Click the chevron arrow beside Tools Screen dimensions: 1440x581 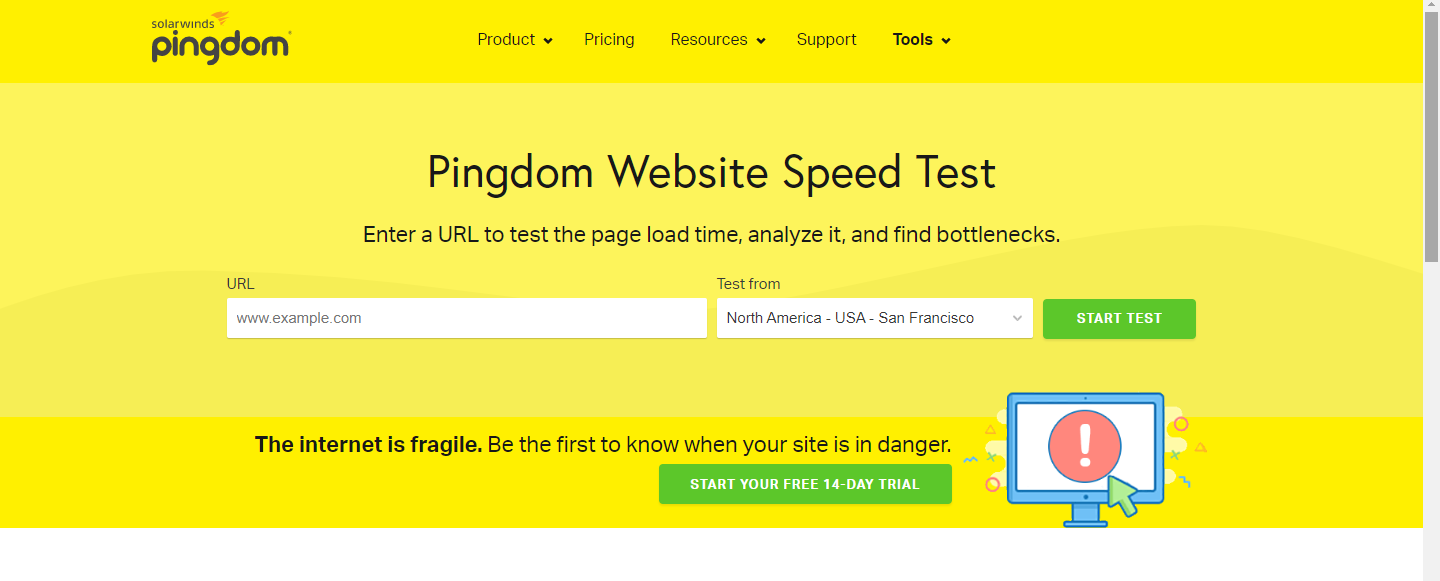(946, 41)
